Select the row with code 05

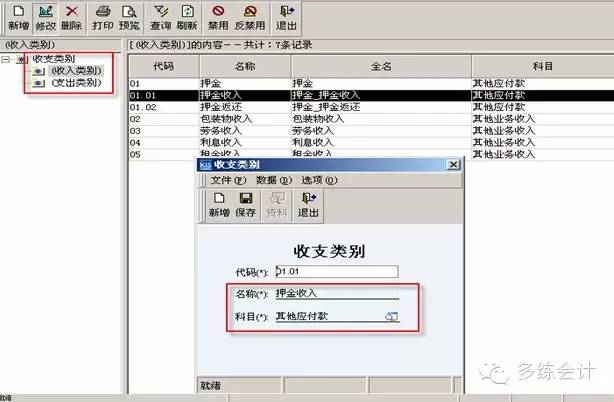pyautogui.click(x=371, y=154)
